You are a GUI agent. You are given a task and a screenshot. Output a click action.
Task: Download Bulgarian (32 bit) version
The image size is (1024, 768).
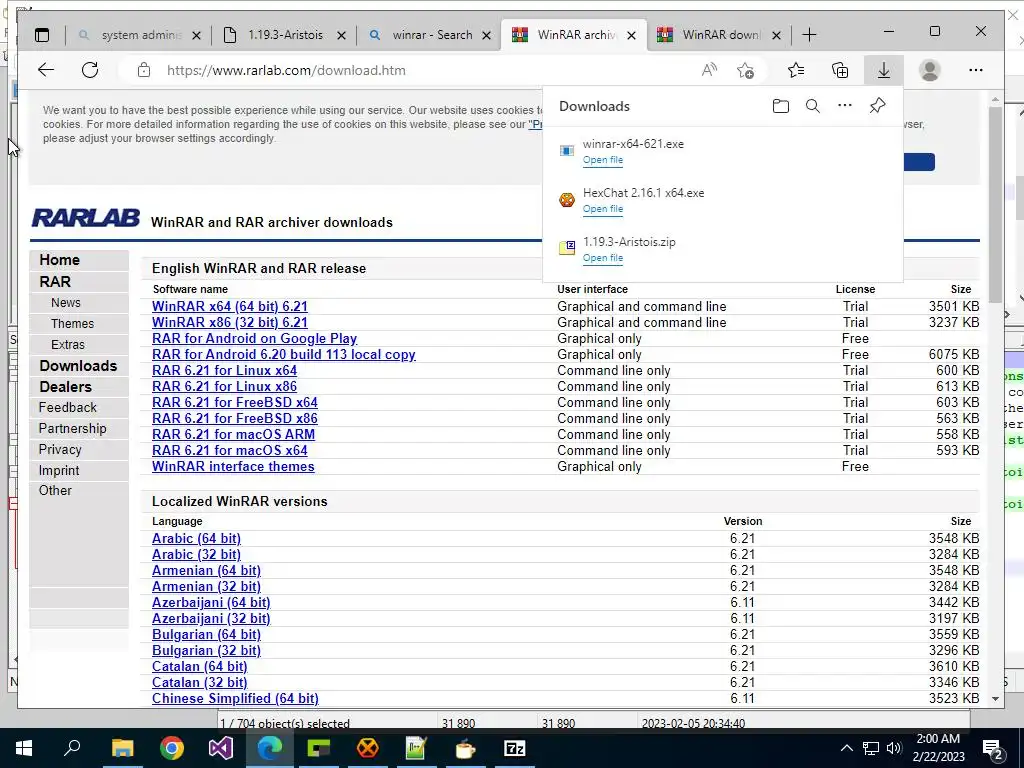tap(206, 650)
